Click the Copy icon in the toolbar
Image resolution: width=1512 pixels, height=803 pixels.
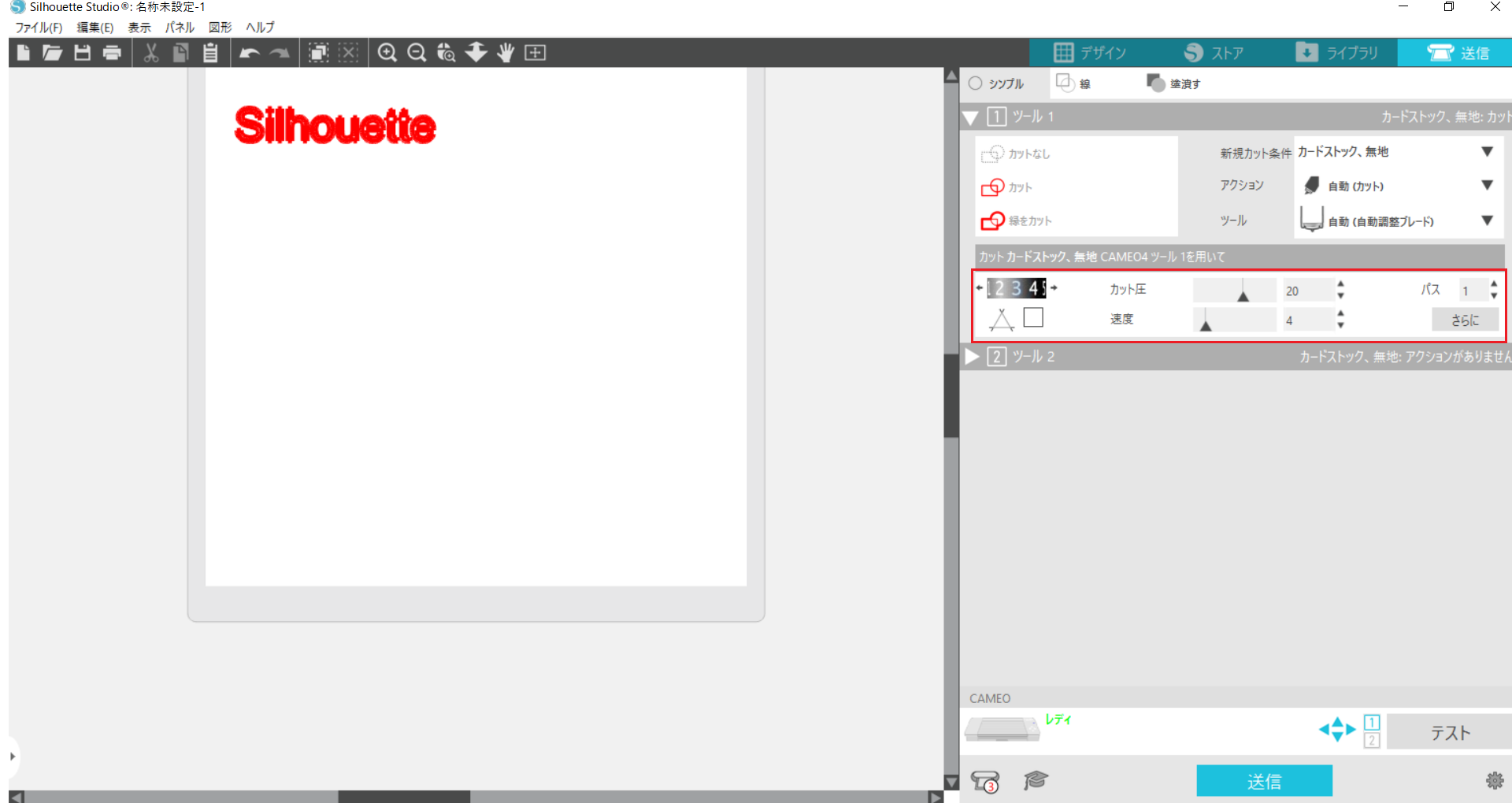(180, 53)
